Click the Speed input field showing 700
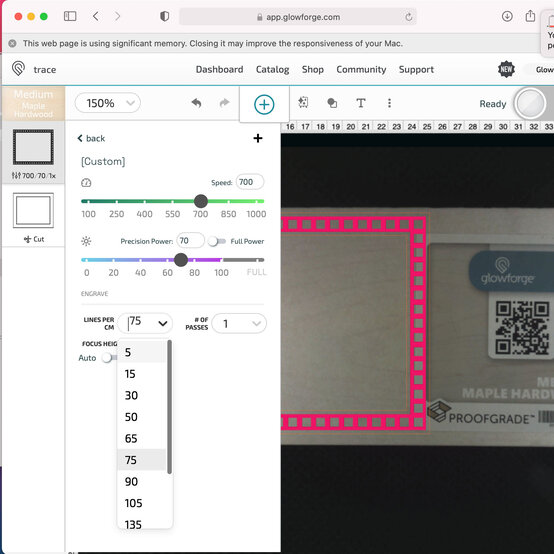The width and height of the screenshot is (554, 554). click(x=250, y=182)
